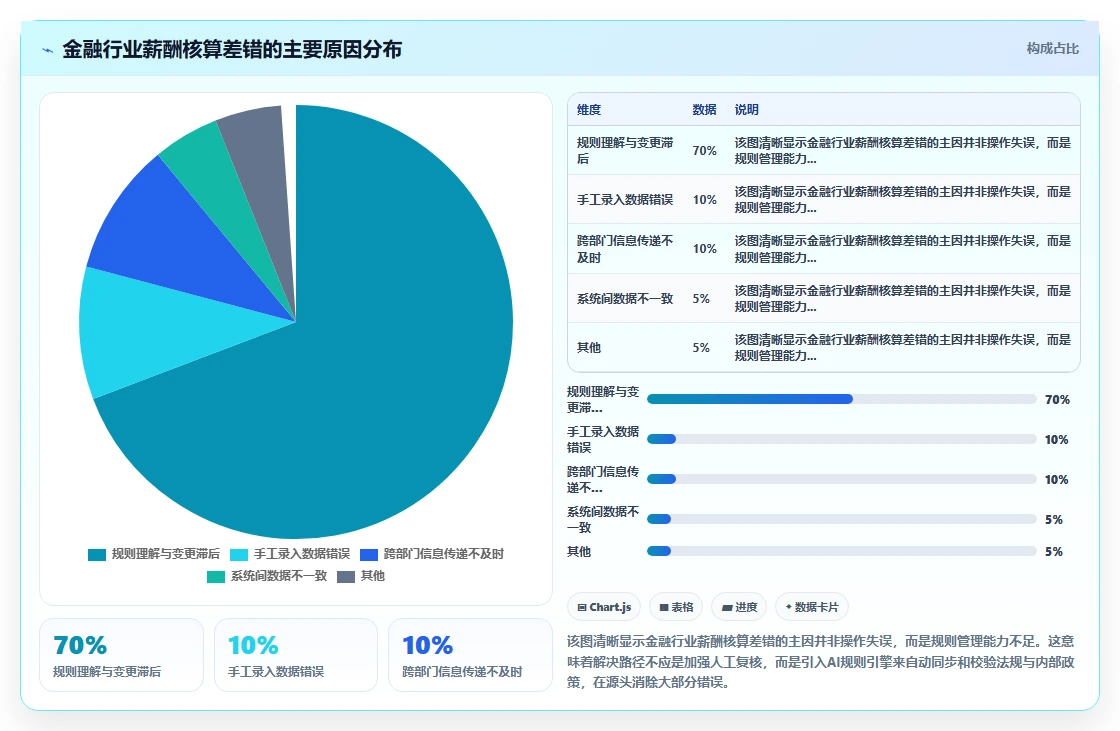
Task: Click the 手工录入数据错误 10% progress bar
Action: click(841, 439)
